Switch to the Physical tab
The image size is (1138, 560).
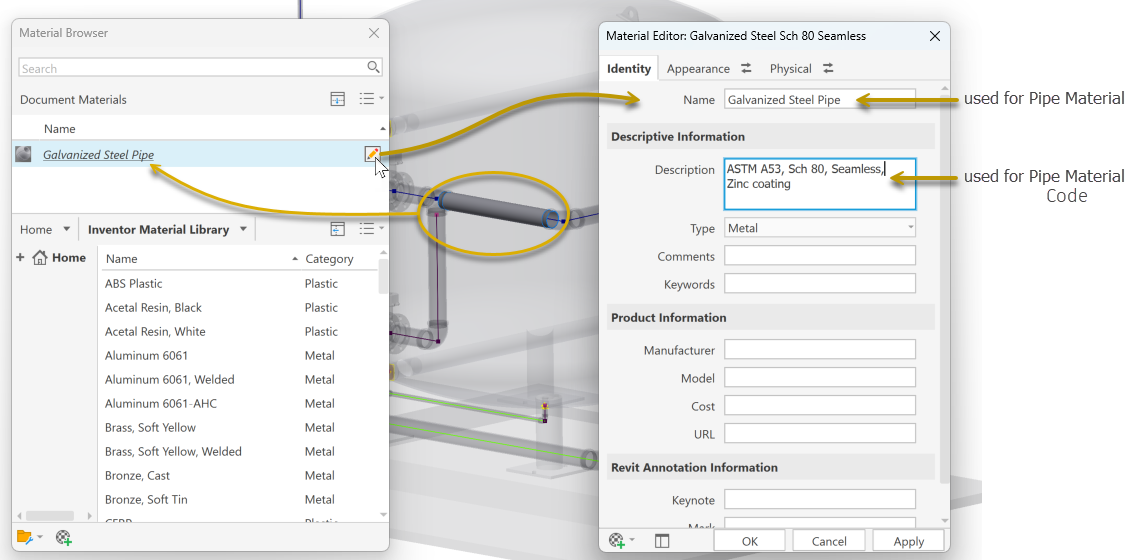coord(790,69)
